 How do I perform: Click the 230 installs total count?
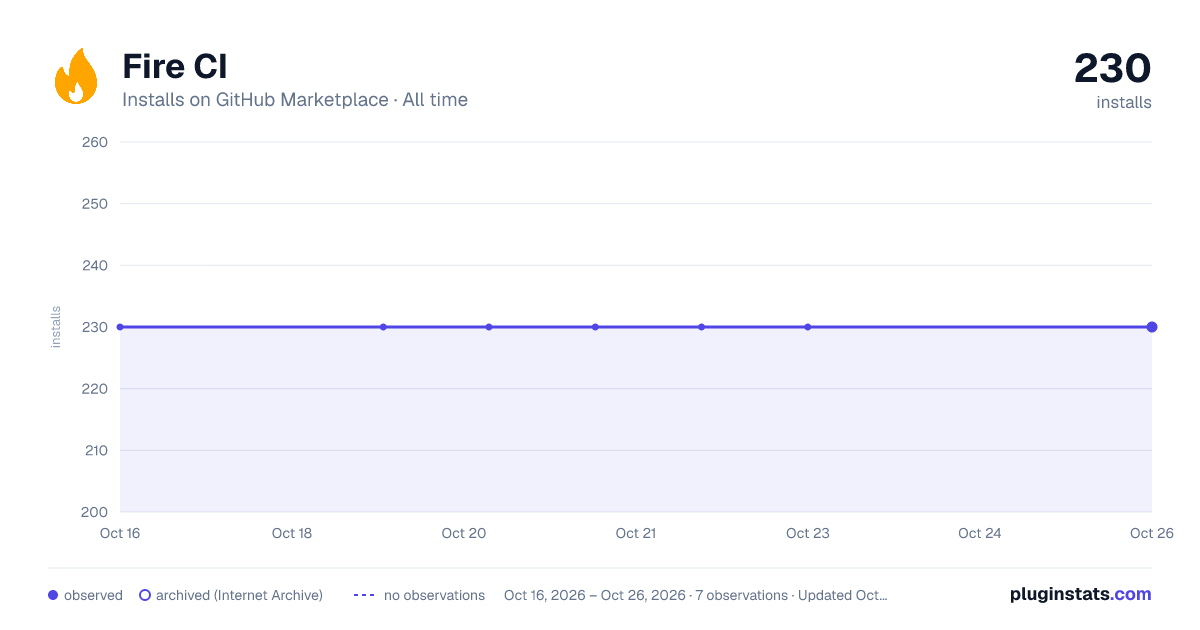pos(1113,69)
